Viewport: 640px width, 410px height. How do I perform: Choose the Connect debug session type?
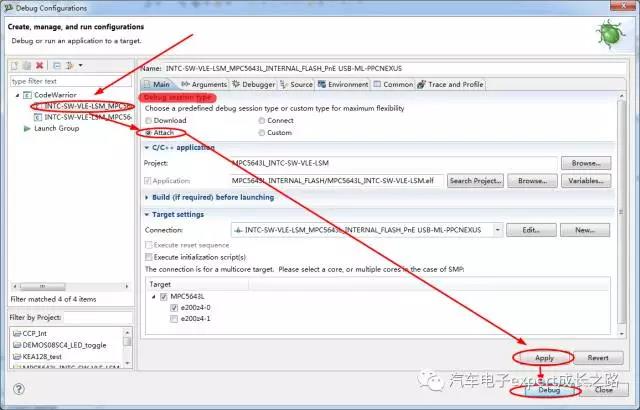coord(262,120)
